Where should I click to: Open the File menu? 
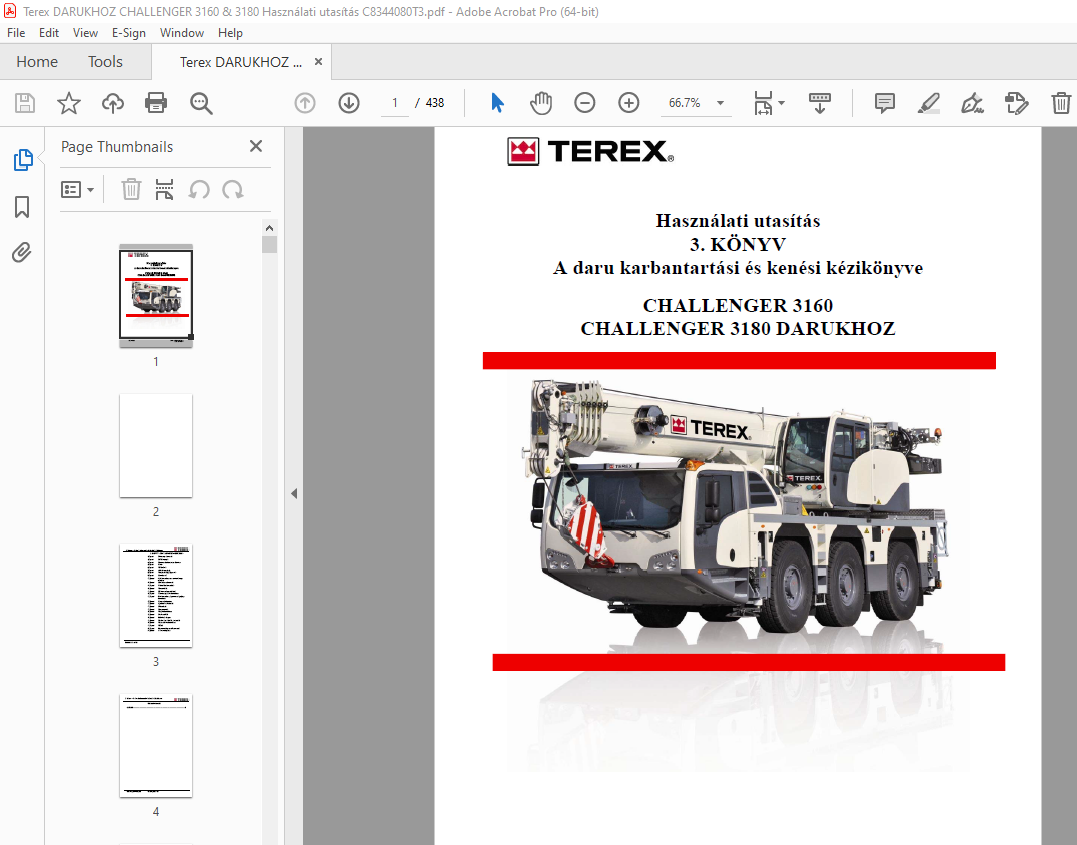pos(16,32)
